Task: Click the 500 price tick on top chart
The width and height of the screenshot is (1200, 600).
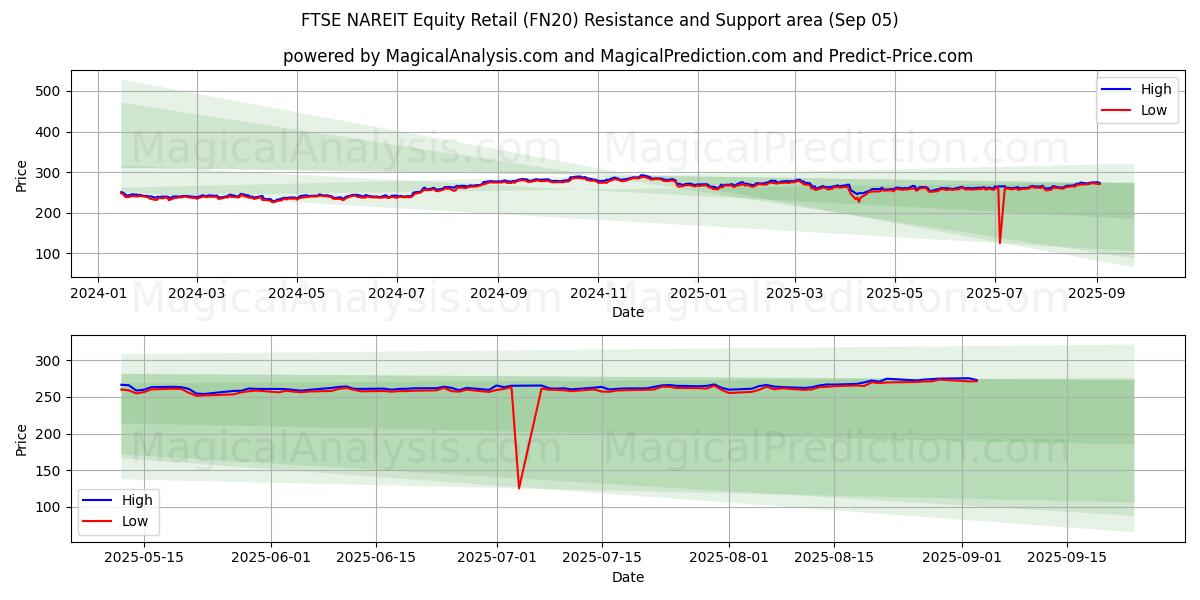Action: tap(49, 91)
